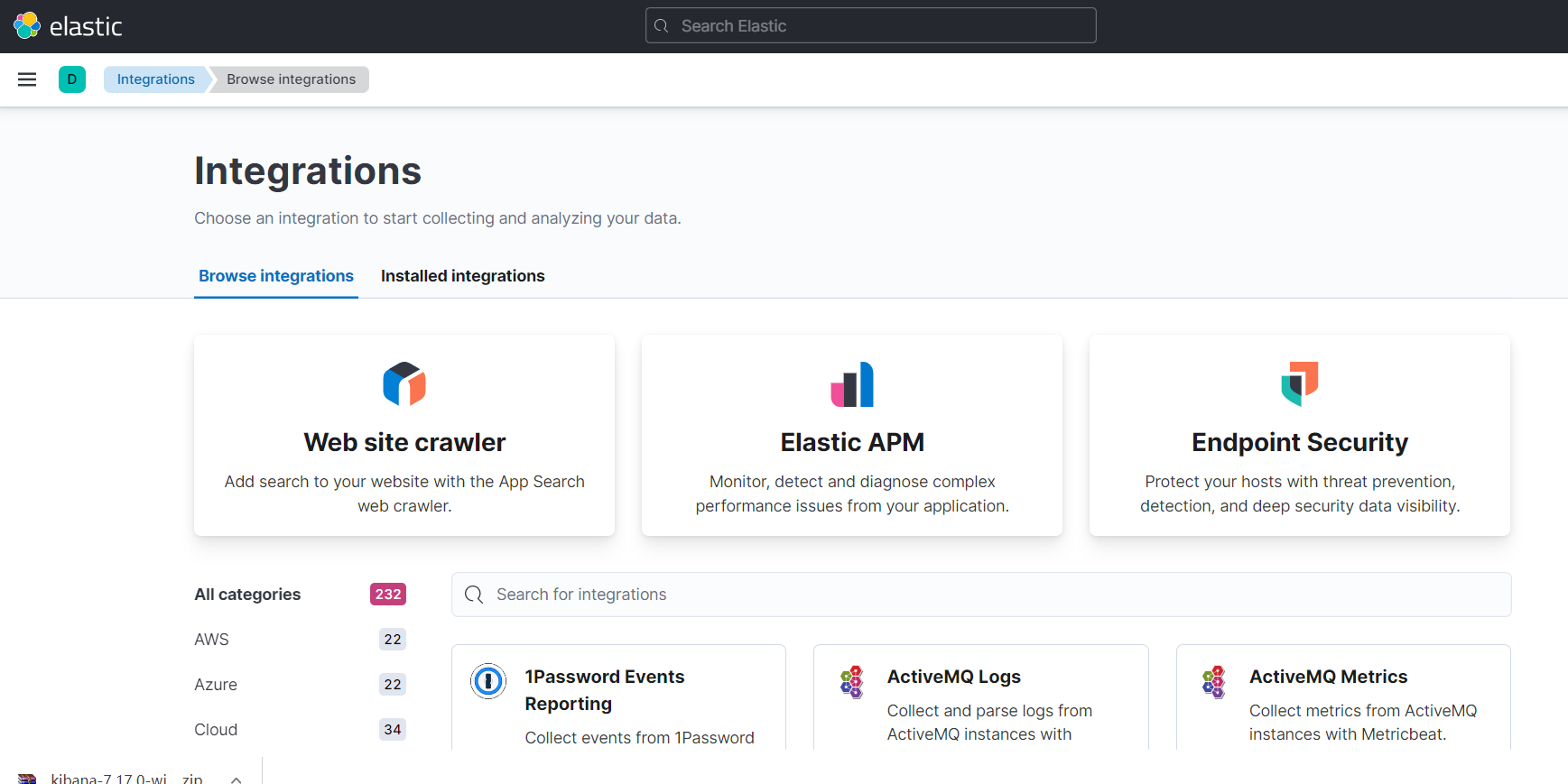Focus the Search for integrations field
The height and width of the screenshot is (784, 1568).
pos(981,595)
